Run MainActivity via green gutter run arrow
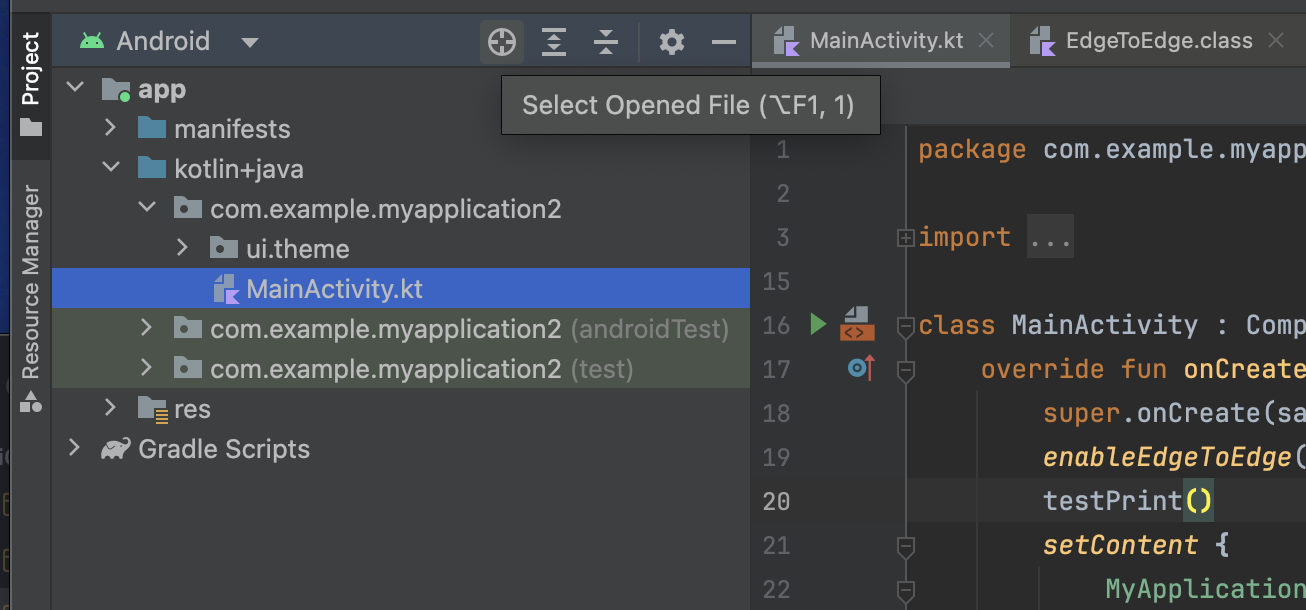Image resolution: width=1306 pixels, height=610 pixels. (x=817, y=324)
